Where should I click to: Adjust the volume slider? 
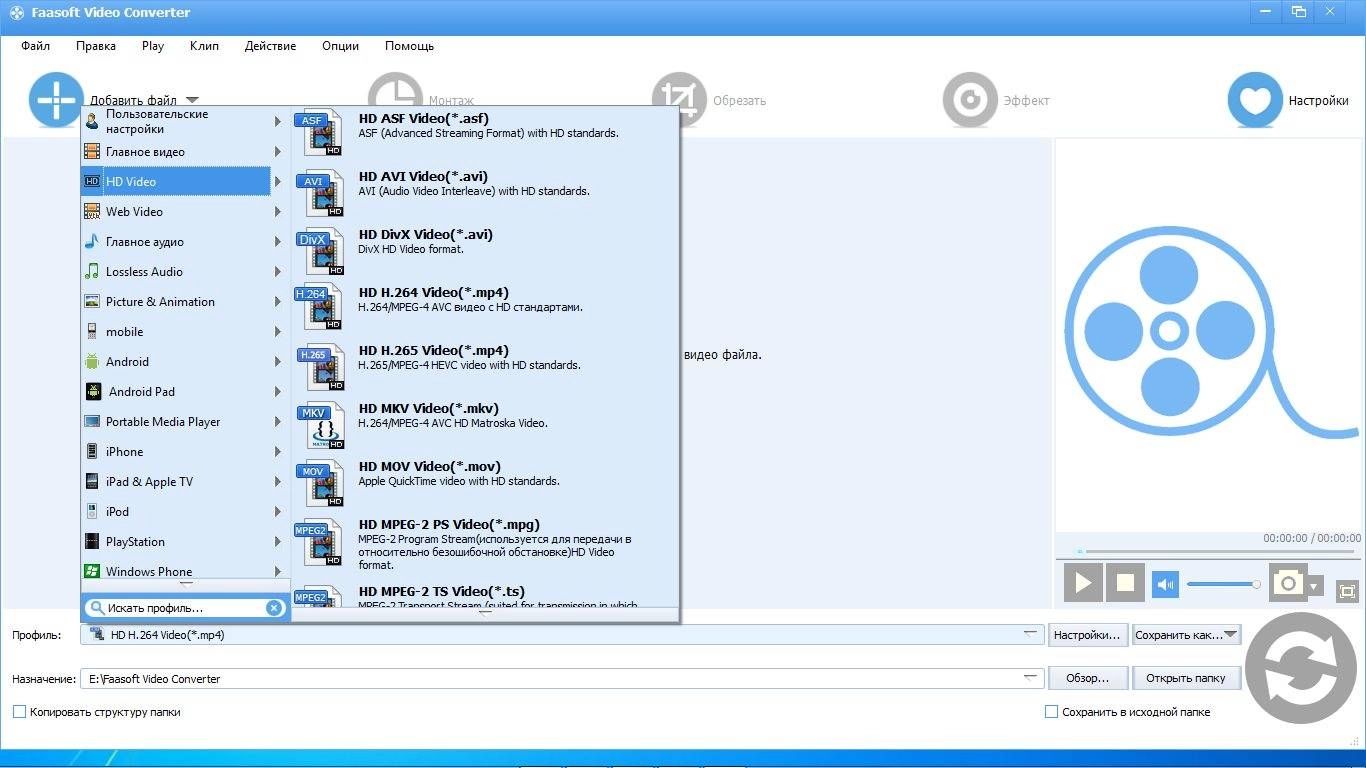1223,584
